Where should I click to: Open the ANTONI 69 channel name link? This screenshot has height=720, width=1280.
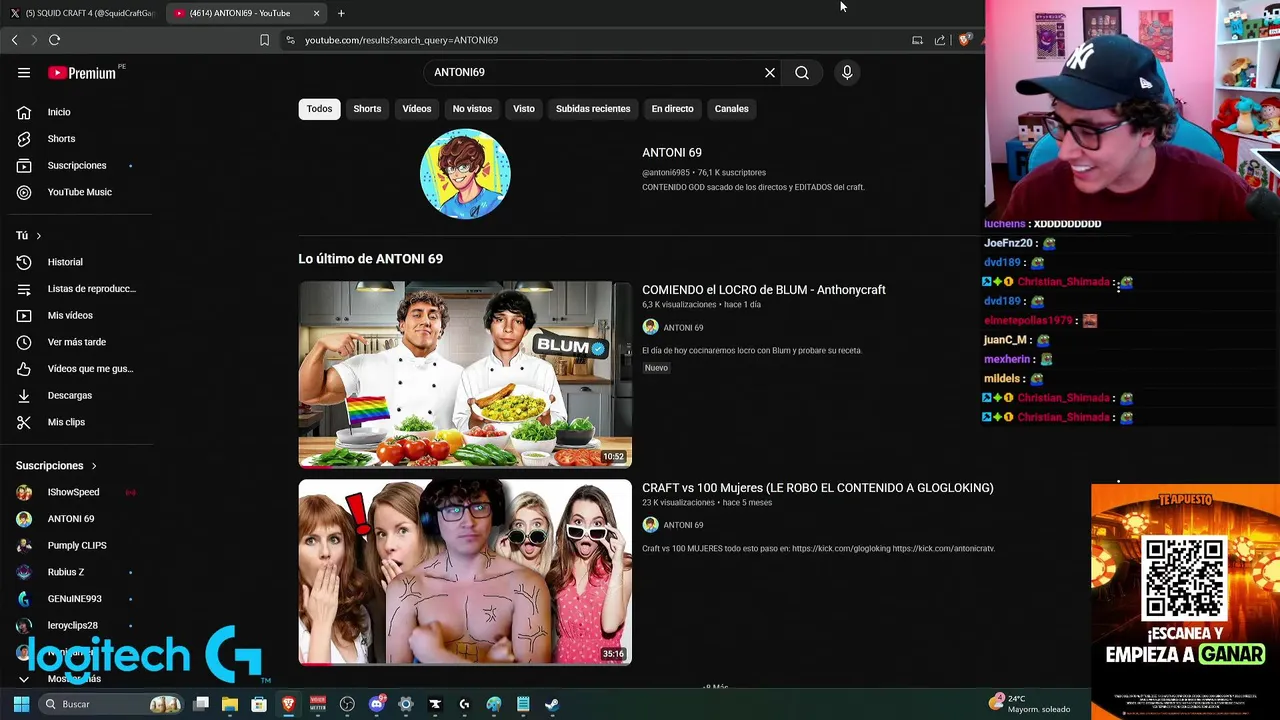(672, 152)
